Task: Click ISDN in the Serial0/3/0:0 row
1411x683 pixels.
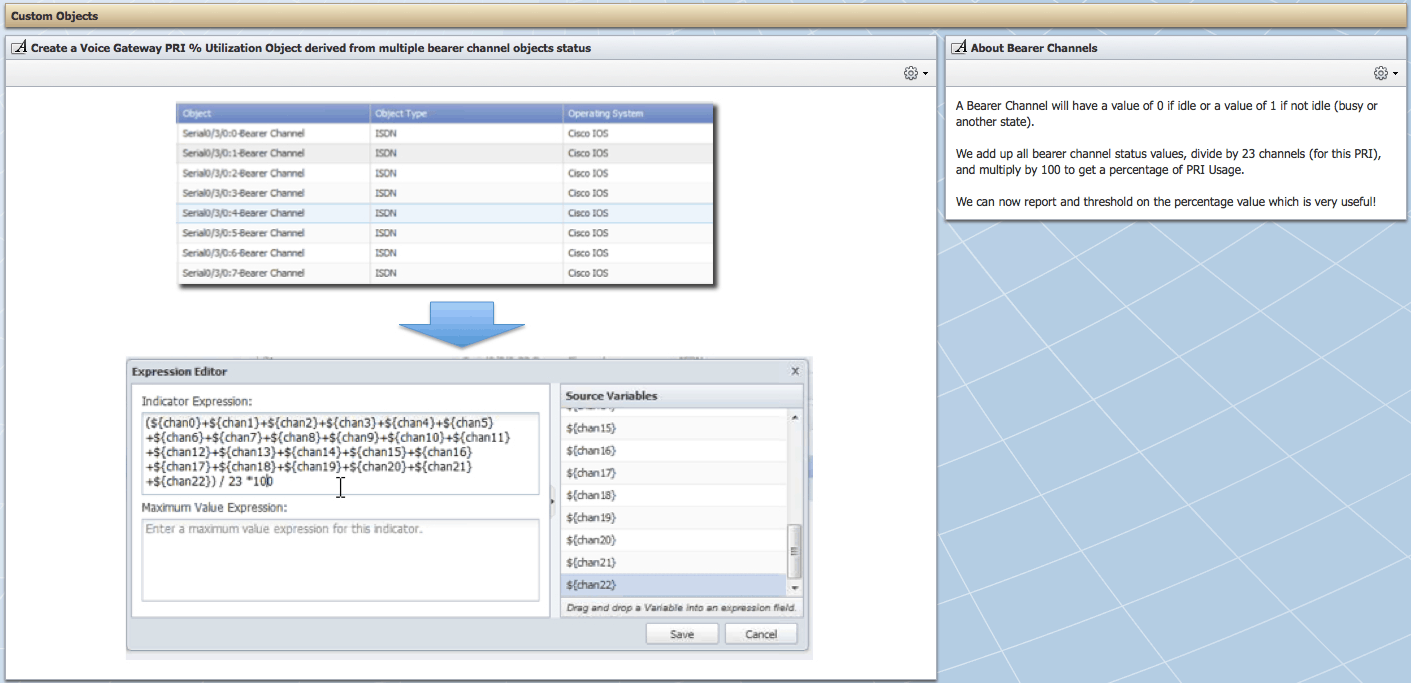Action: tap(386, 133)
